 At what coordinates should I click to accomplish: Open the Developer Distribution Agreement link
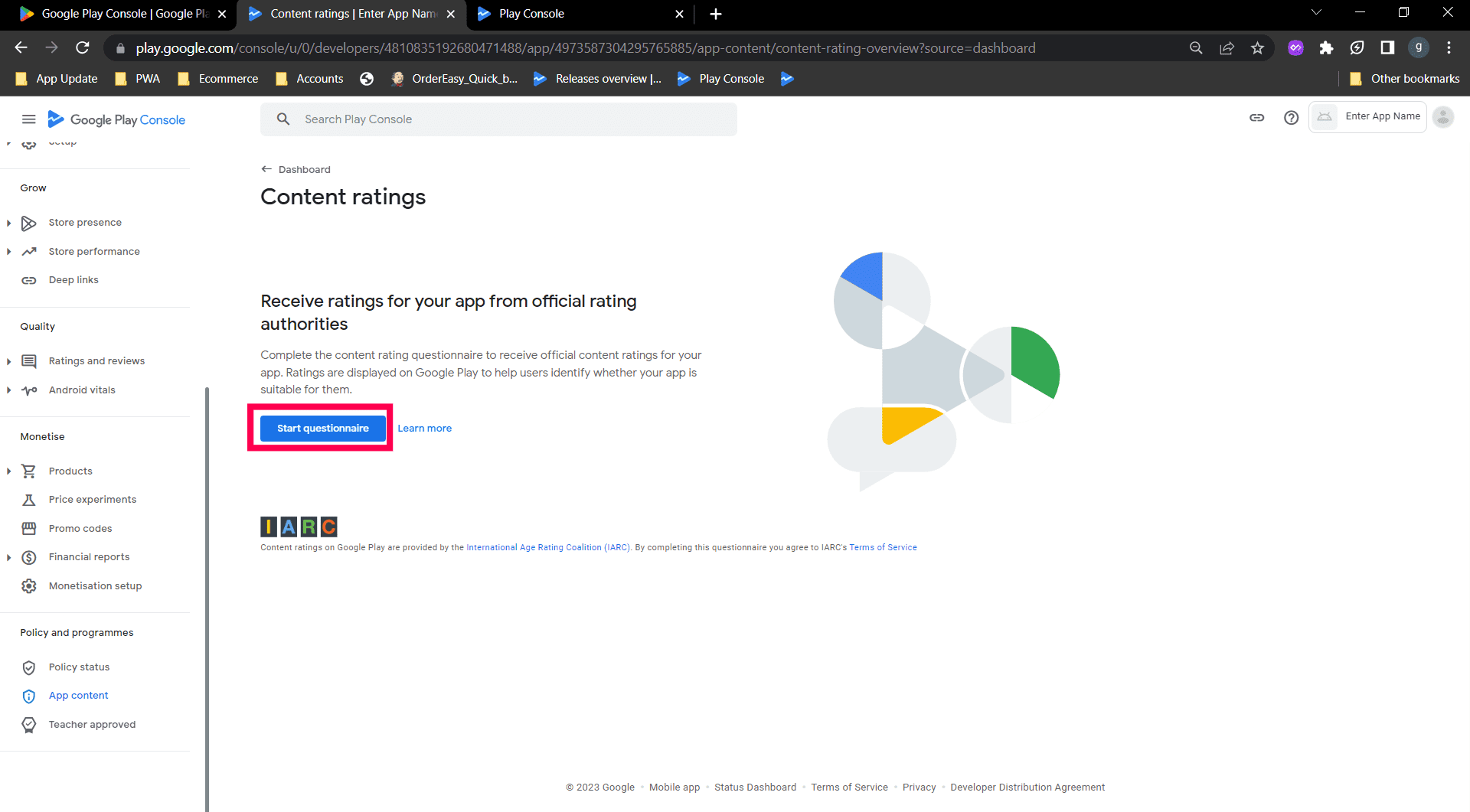(x=1027, y=788)
